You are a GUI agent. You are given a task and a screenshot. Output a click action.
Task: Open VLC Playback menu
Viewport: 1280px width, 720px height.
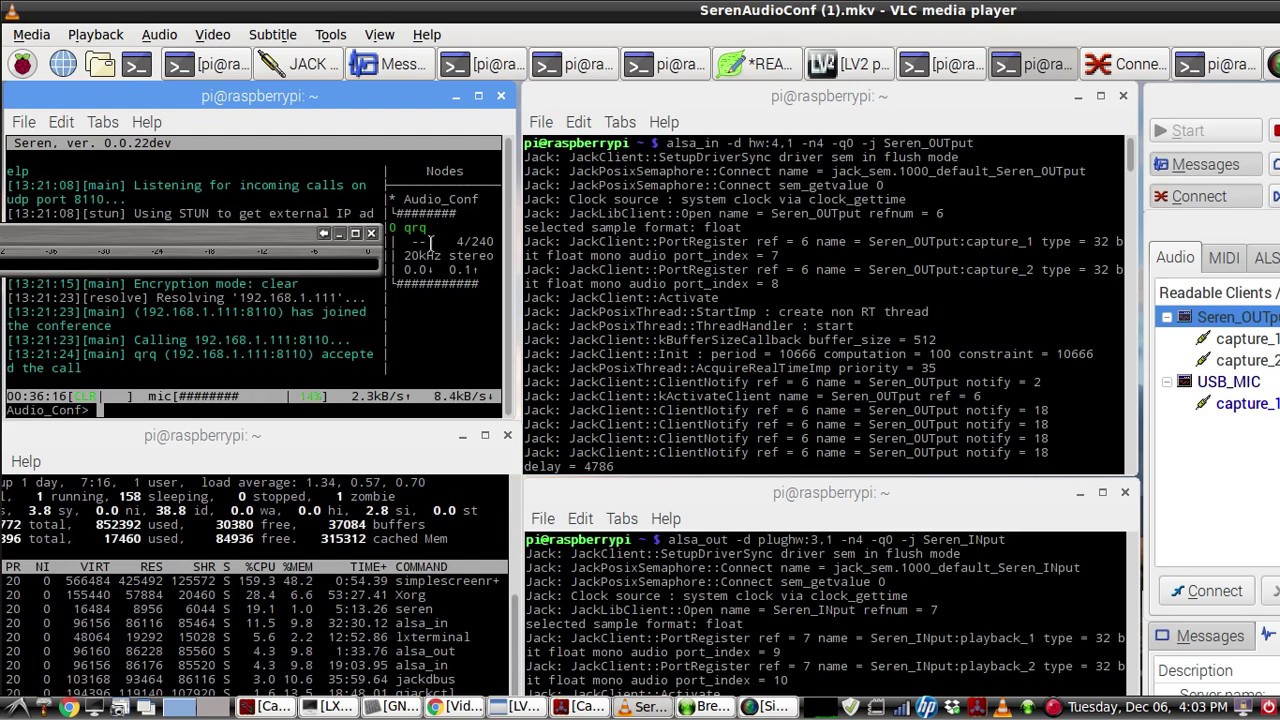tap(95, 34)
